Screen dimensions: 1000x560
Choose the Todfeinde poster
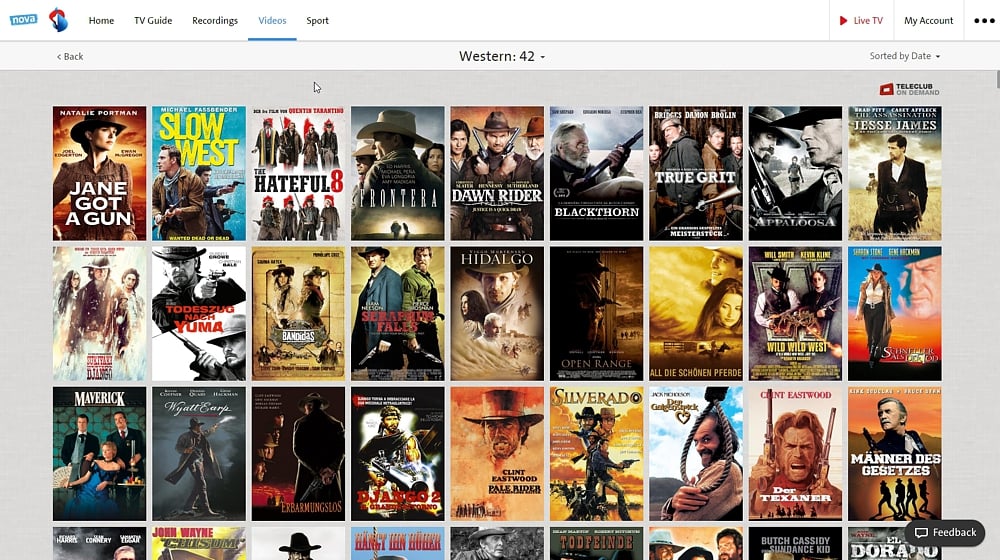click(597, 543)
